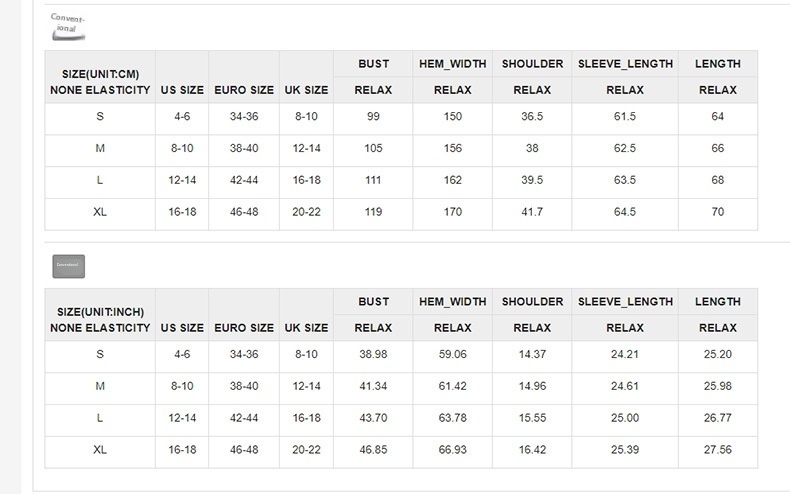Screen dimensions: 790x494
Task: Click the sleeve length value 25.39
Action: pyautogui.click(x=625, y=451)
